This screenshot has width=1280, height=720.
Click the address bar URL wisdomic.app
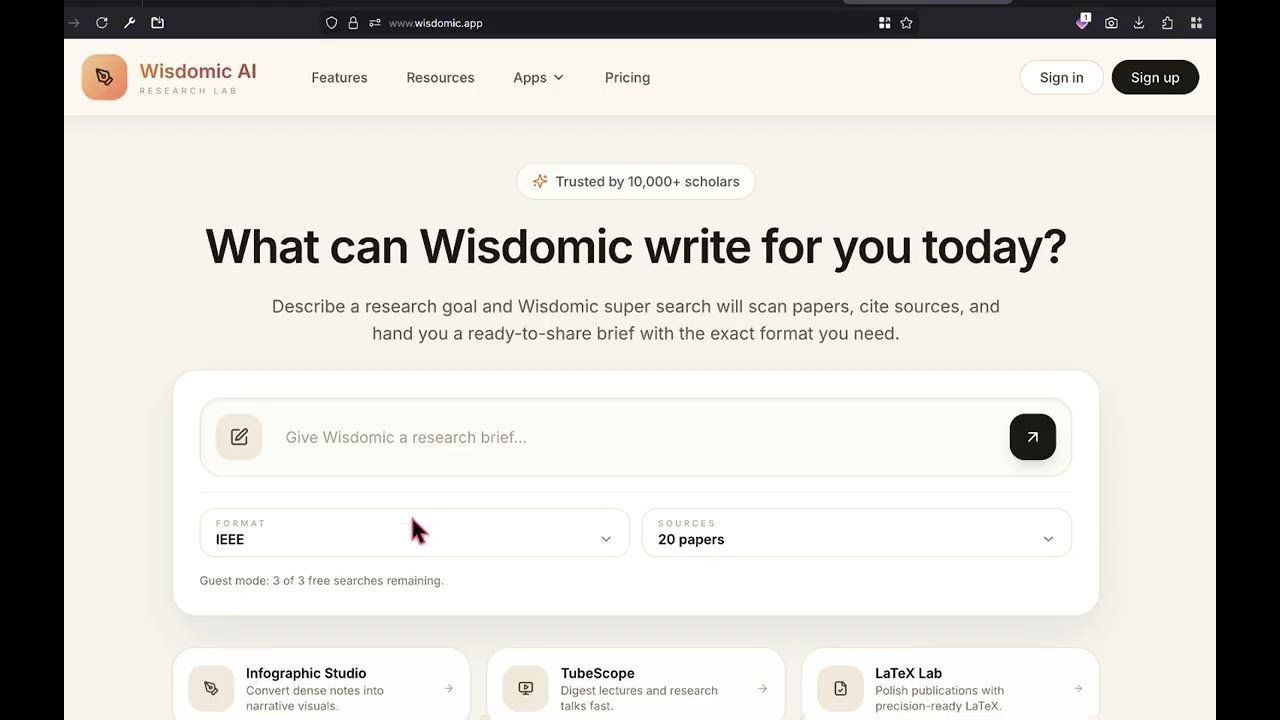pyautogui.click(x=435, y=23)
